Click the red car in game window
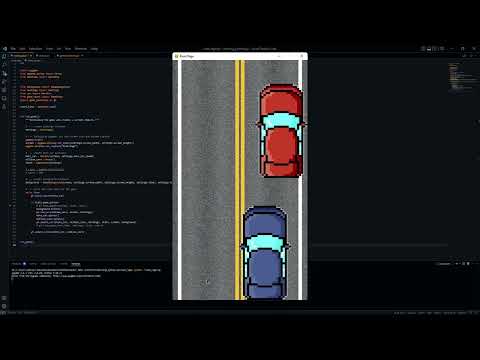This screenshot has width=480, height=360. point(281,130)
